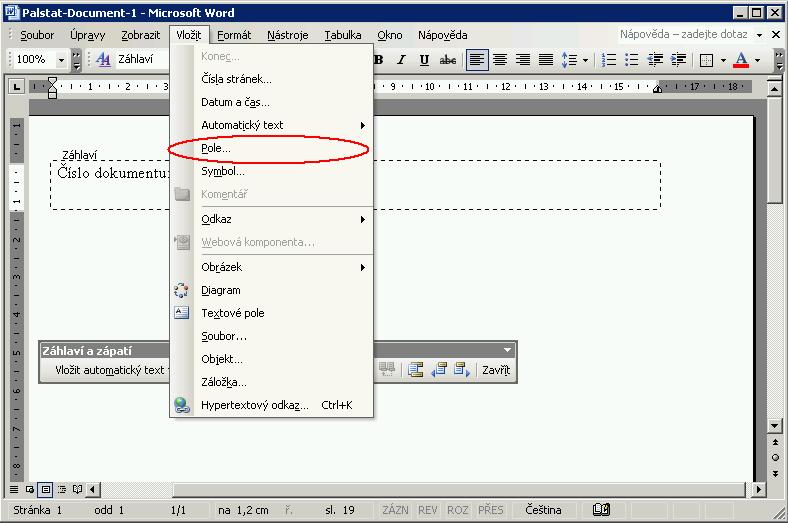Toggle bold formatting
Viewport: 788px width, 523px height.
(x=379, y=60)
